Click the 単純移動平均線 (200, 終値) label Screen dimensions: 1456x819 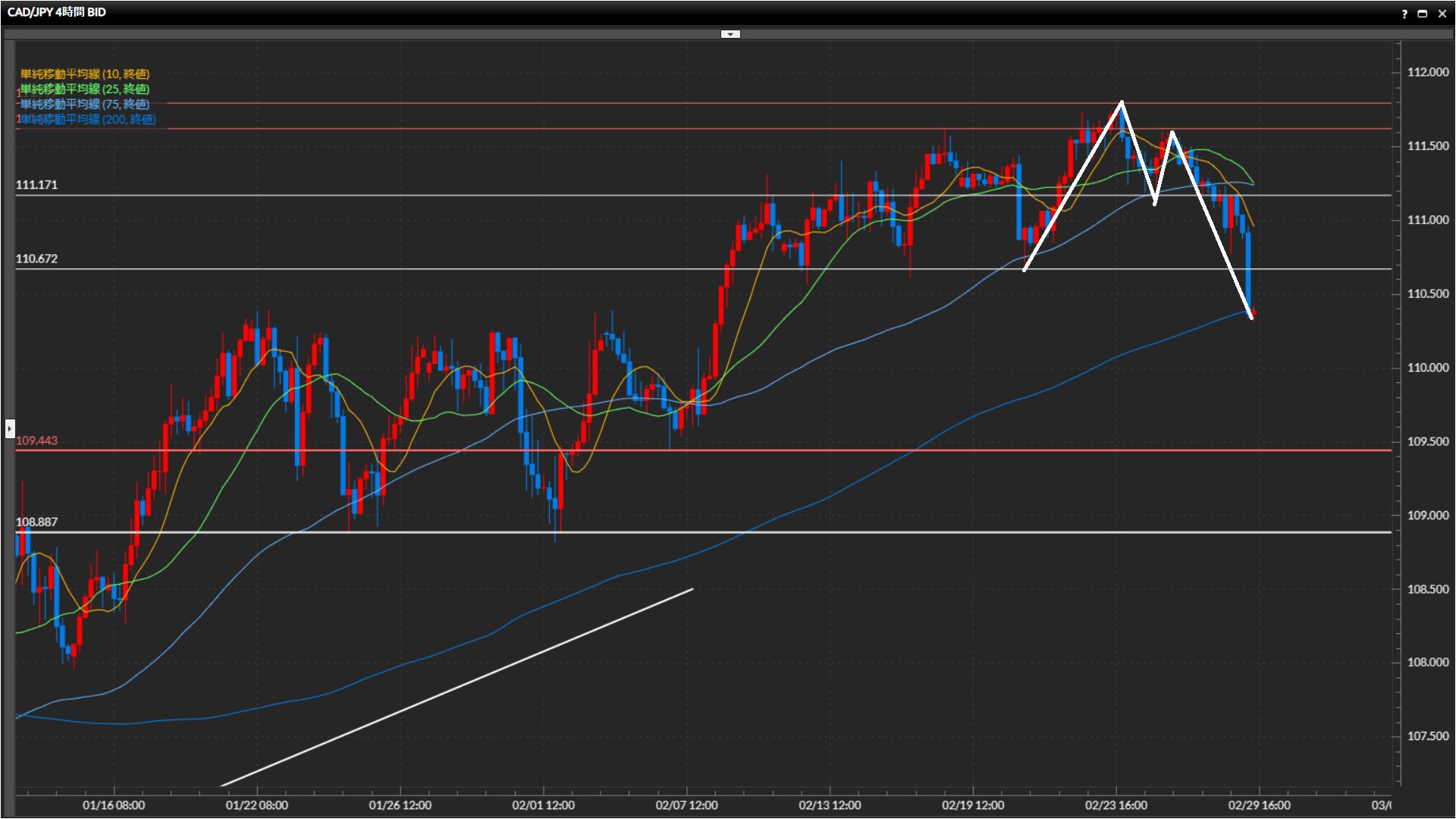coord(88,120)
